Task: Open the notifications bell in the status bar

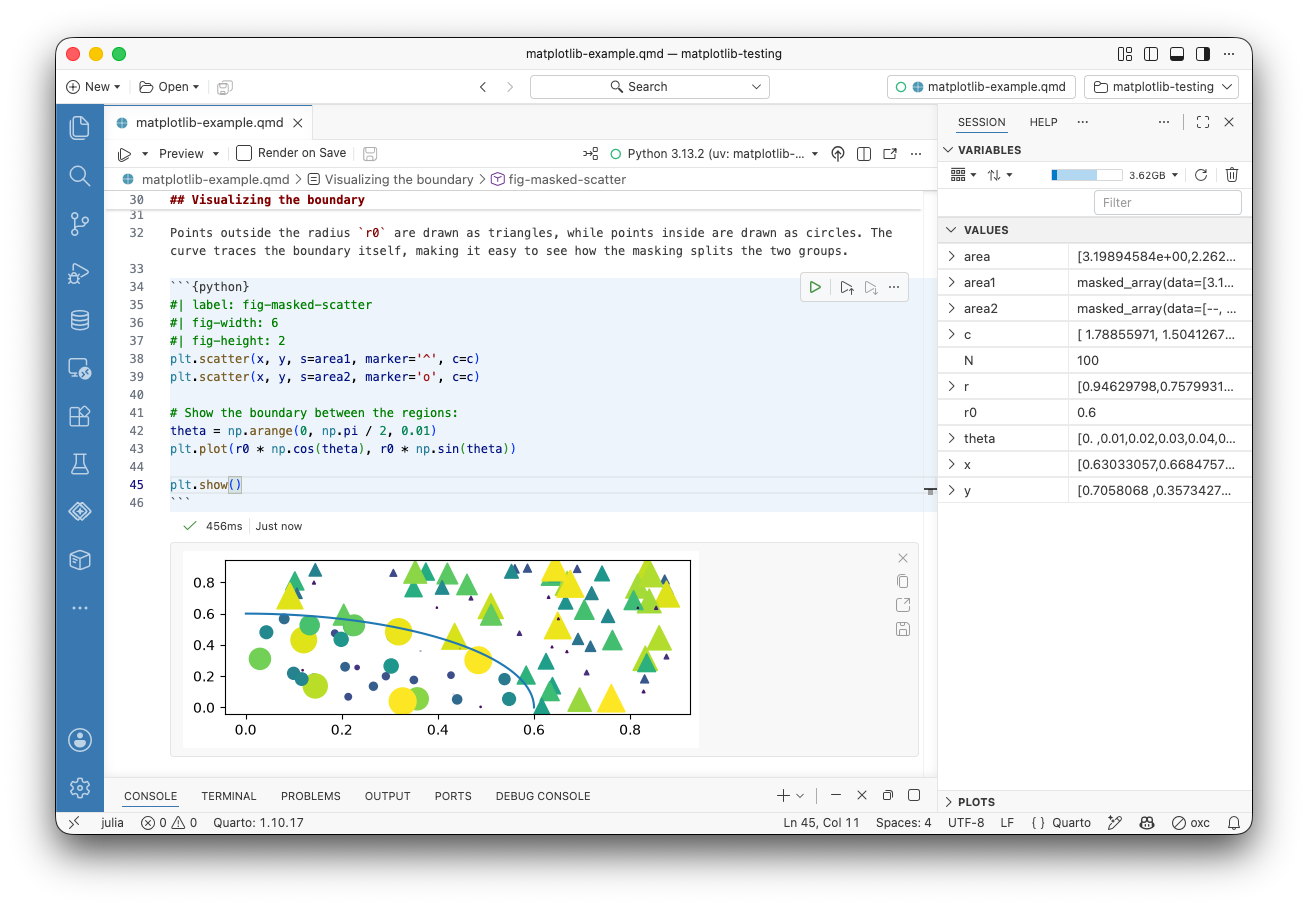Action: coord(1232,823)
